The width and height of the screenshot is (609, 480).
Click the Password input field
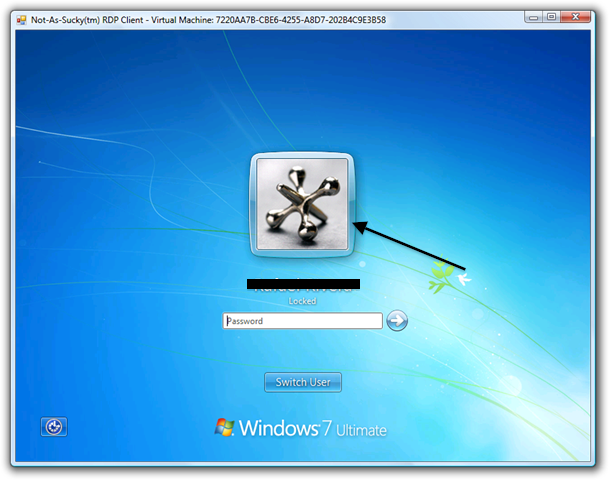(303, 321)
